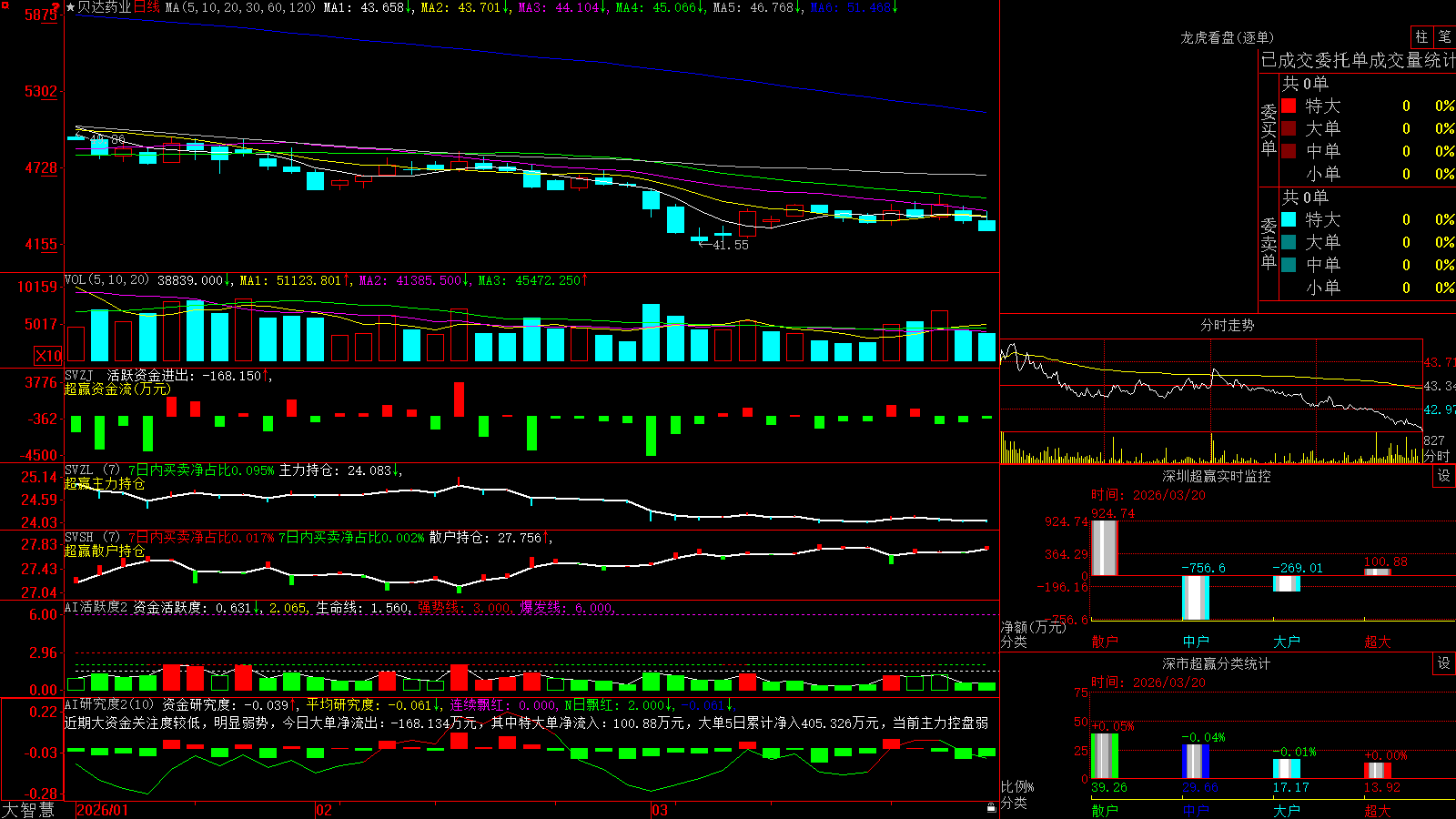Image resolution: width=1456 pixels, height=819 pixels.
Task: Click the 2026/01 date marker on timeline
Action: coord(103,810)
